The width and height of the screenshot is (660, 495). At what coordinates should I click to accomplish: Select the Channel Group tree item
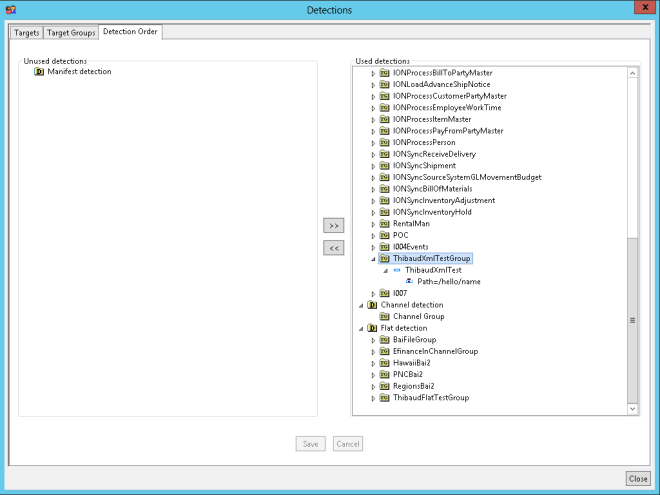coord(418,316)
